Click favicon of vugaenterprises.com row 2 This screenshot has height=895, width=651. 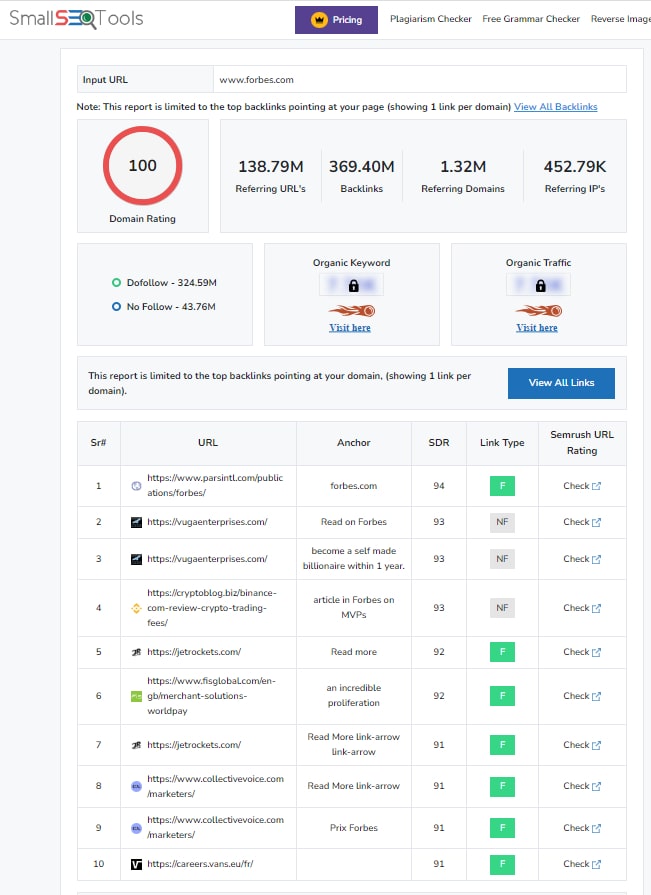[x=136, y=522]
